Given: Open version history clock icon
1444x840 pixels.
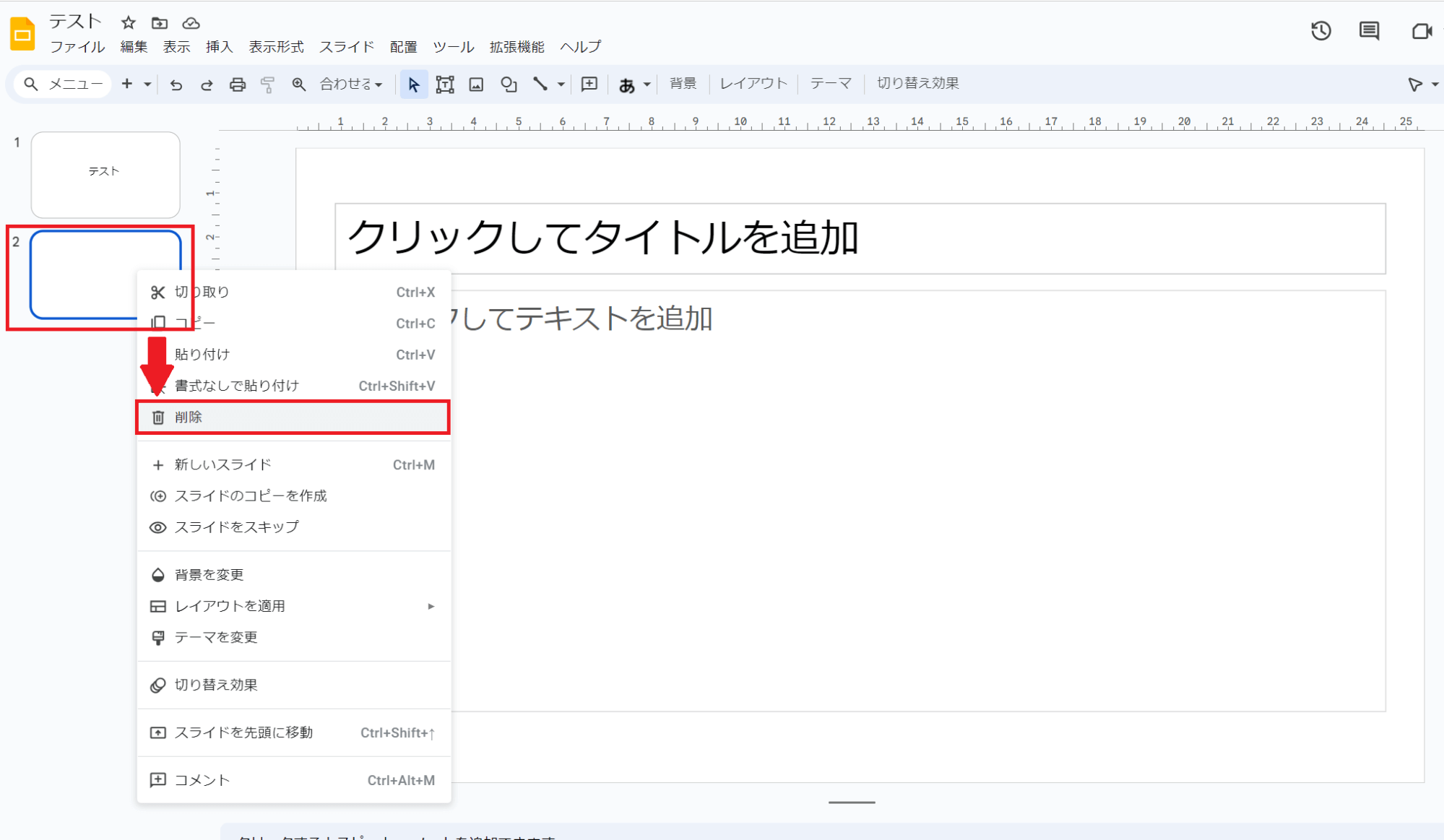Looking at the screenshot, I should (1320, 31).
